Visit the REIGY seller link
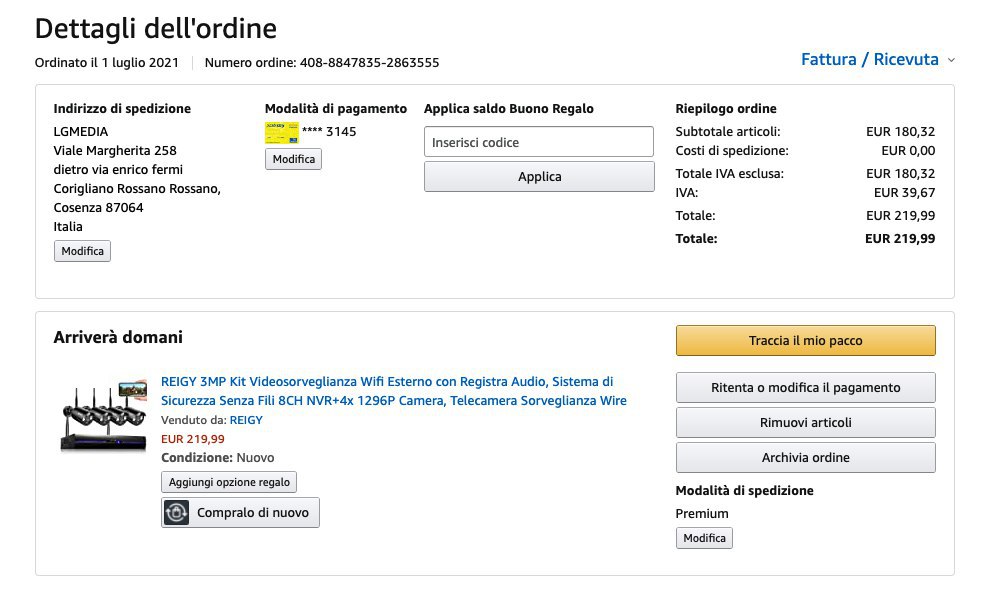The height and width of the screenshot is (597, 1008). pos(246,420)
